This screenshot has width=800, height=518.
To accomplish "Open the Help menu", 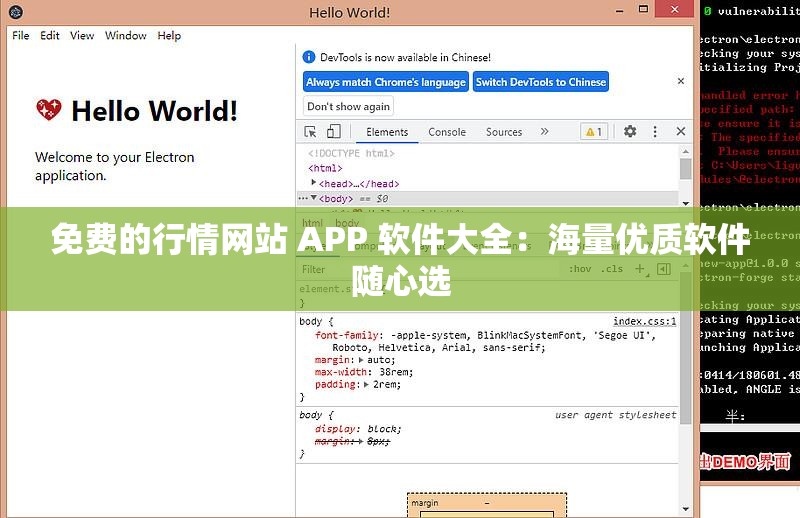I will click(x=169, y=35).
